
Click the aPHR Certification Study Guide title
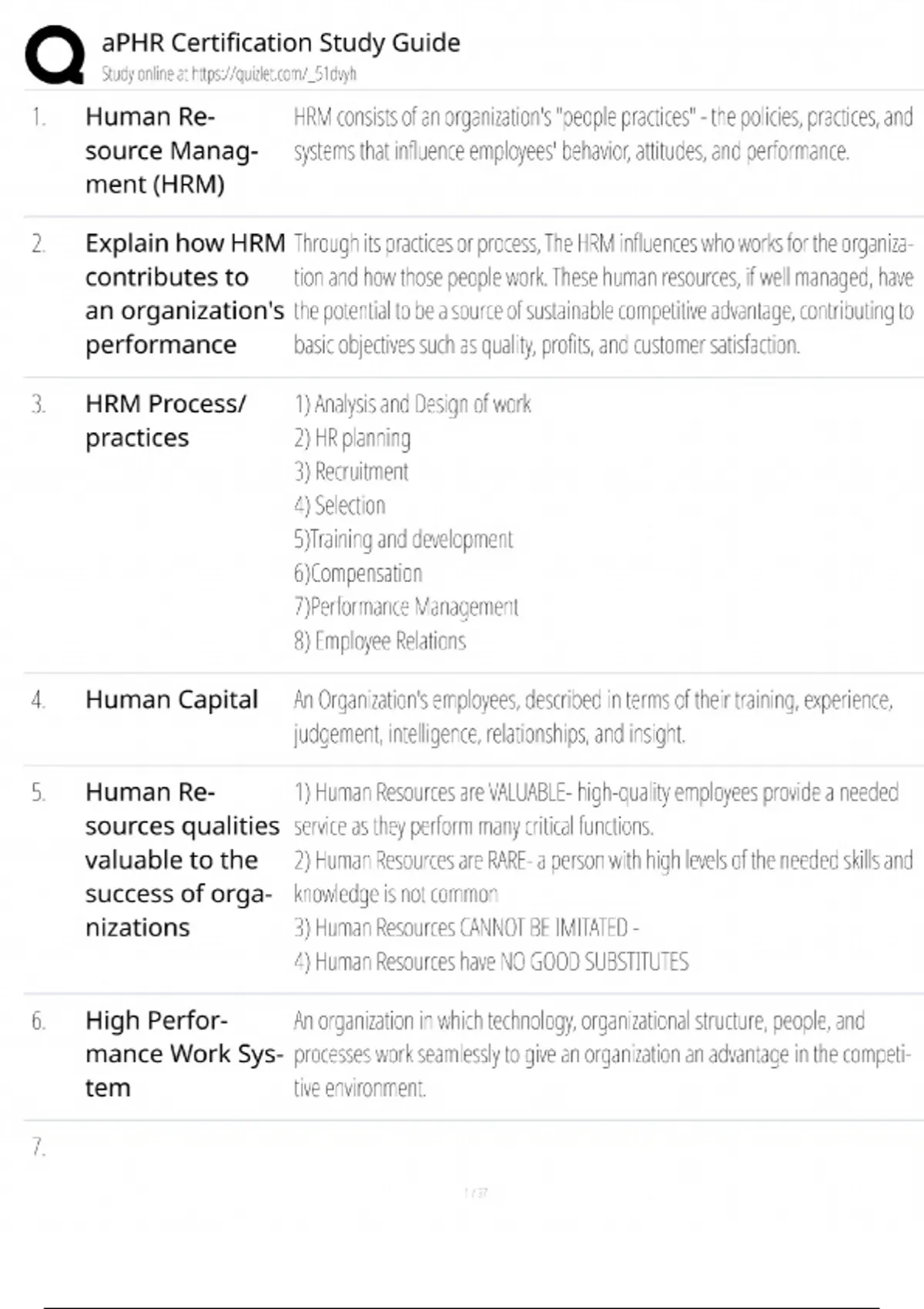point(280,42)
